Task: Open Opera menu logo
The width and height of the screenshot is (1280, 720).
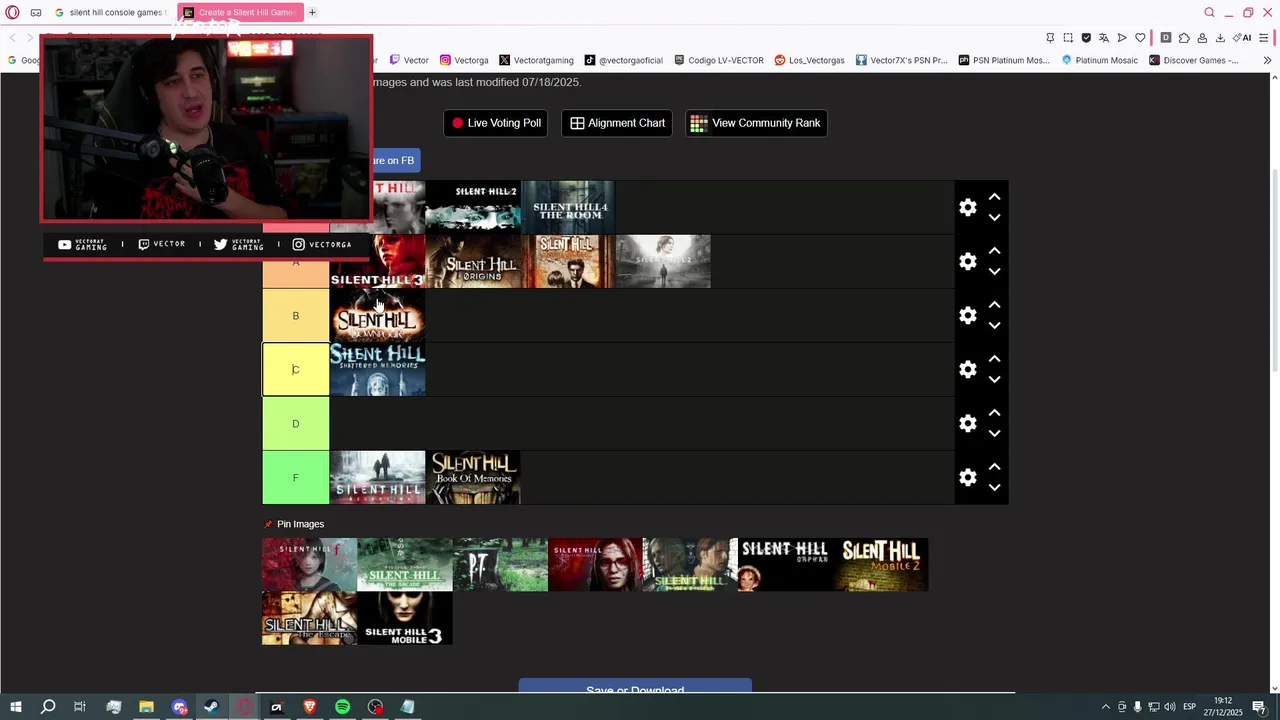Action: (x=12, y=13)
